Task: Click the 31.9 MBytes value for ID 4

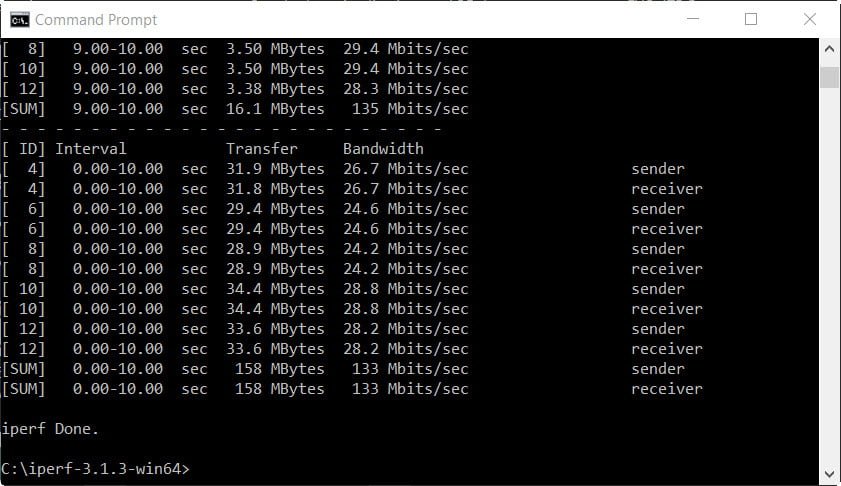Action: 275,169
